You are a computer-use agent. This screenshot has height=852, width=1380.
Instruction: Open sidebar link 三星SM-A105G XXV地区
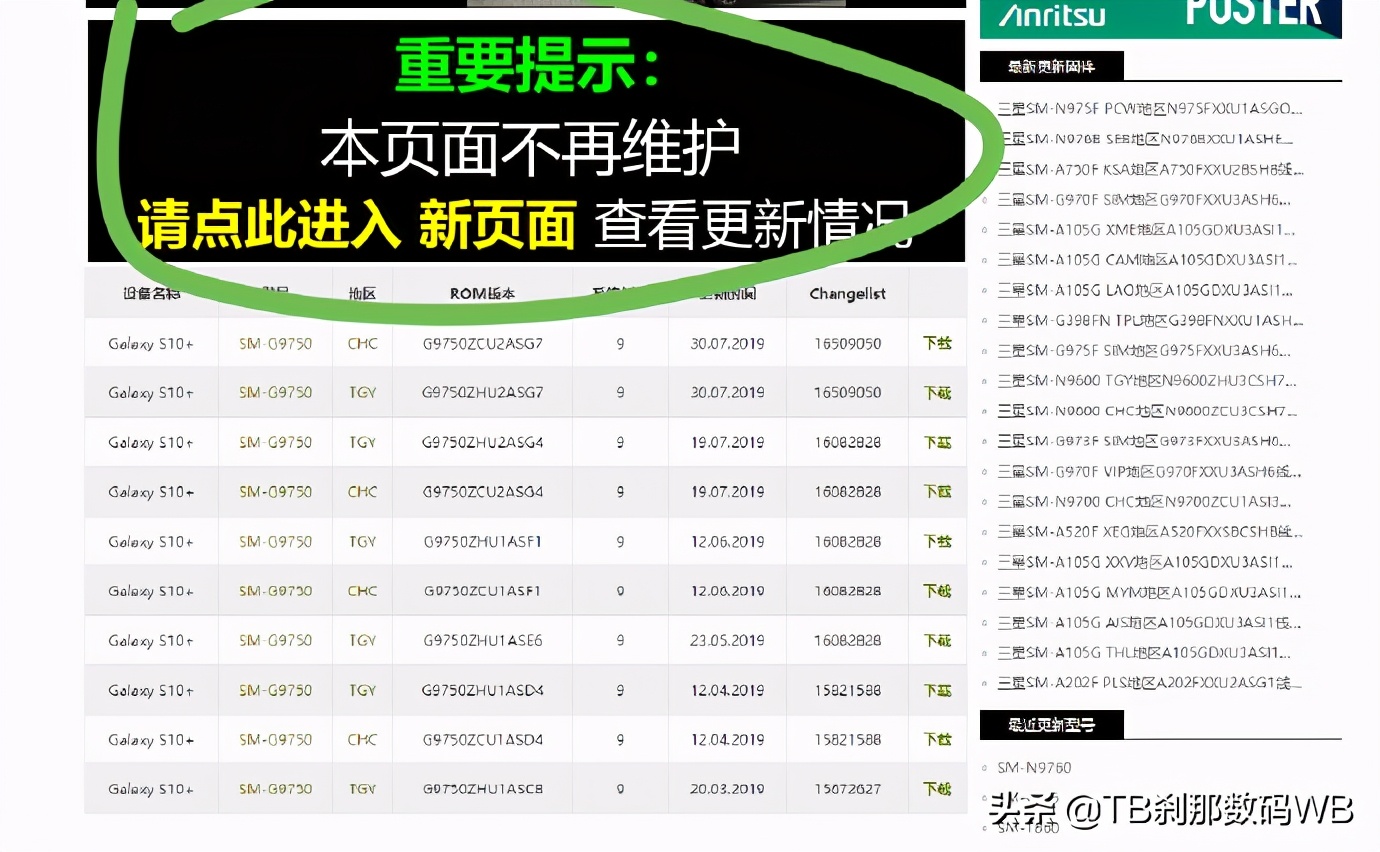click(x=1145, y=562)
